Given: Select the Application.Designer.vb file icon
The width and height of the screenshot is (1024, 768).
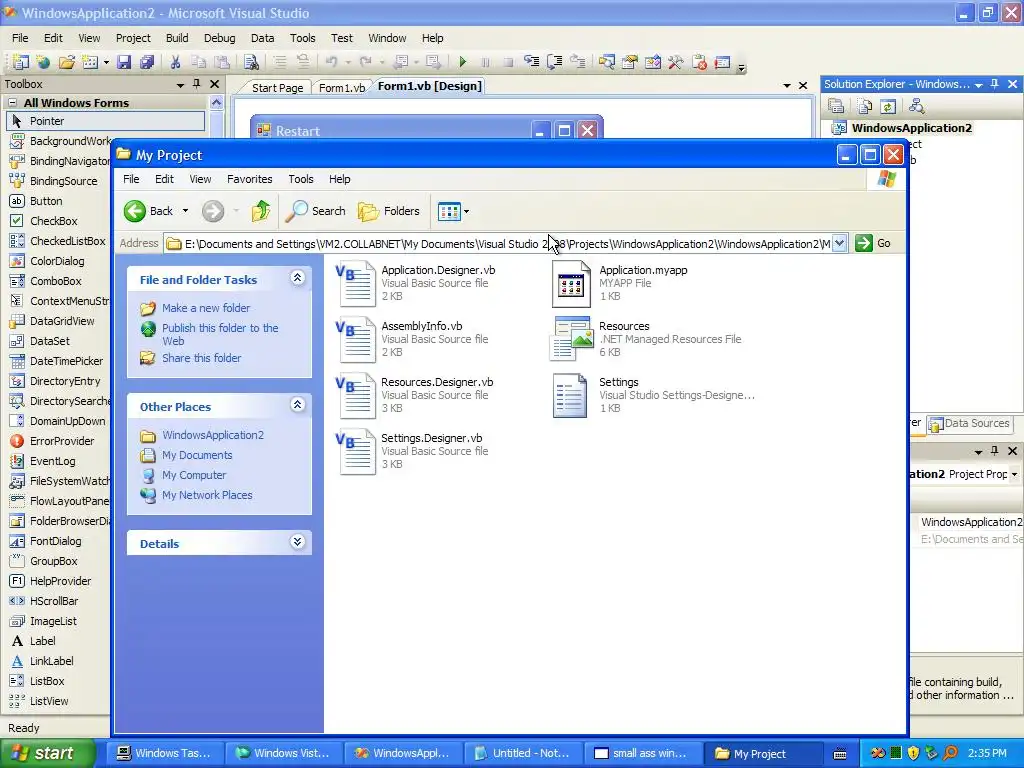Looking at the screenshot, I should pos(356,283).
